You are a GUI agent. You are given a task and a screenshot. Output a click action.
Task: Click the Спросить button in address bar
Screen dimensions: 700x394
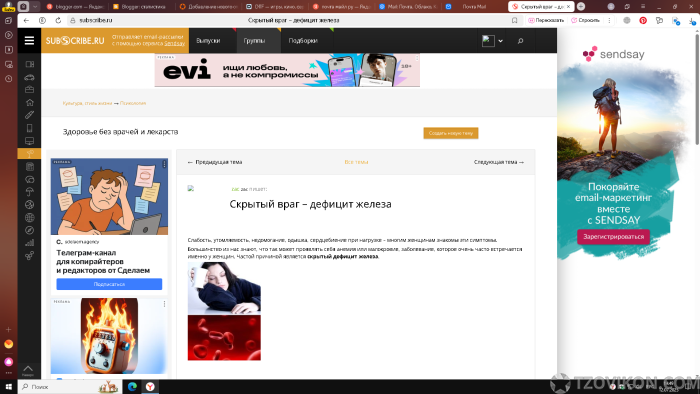click(586, 21)
